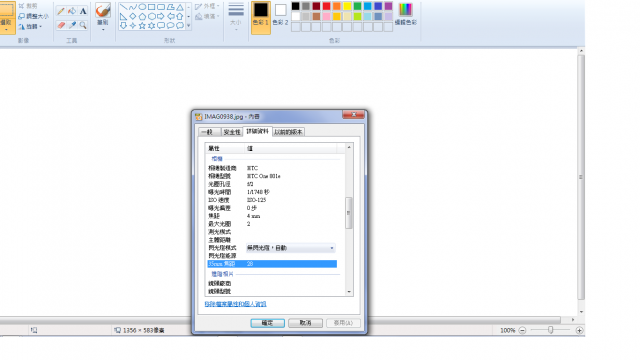Choose the Down arrow shape
The image size is (640, 360).
pos(123,26)
